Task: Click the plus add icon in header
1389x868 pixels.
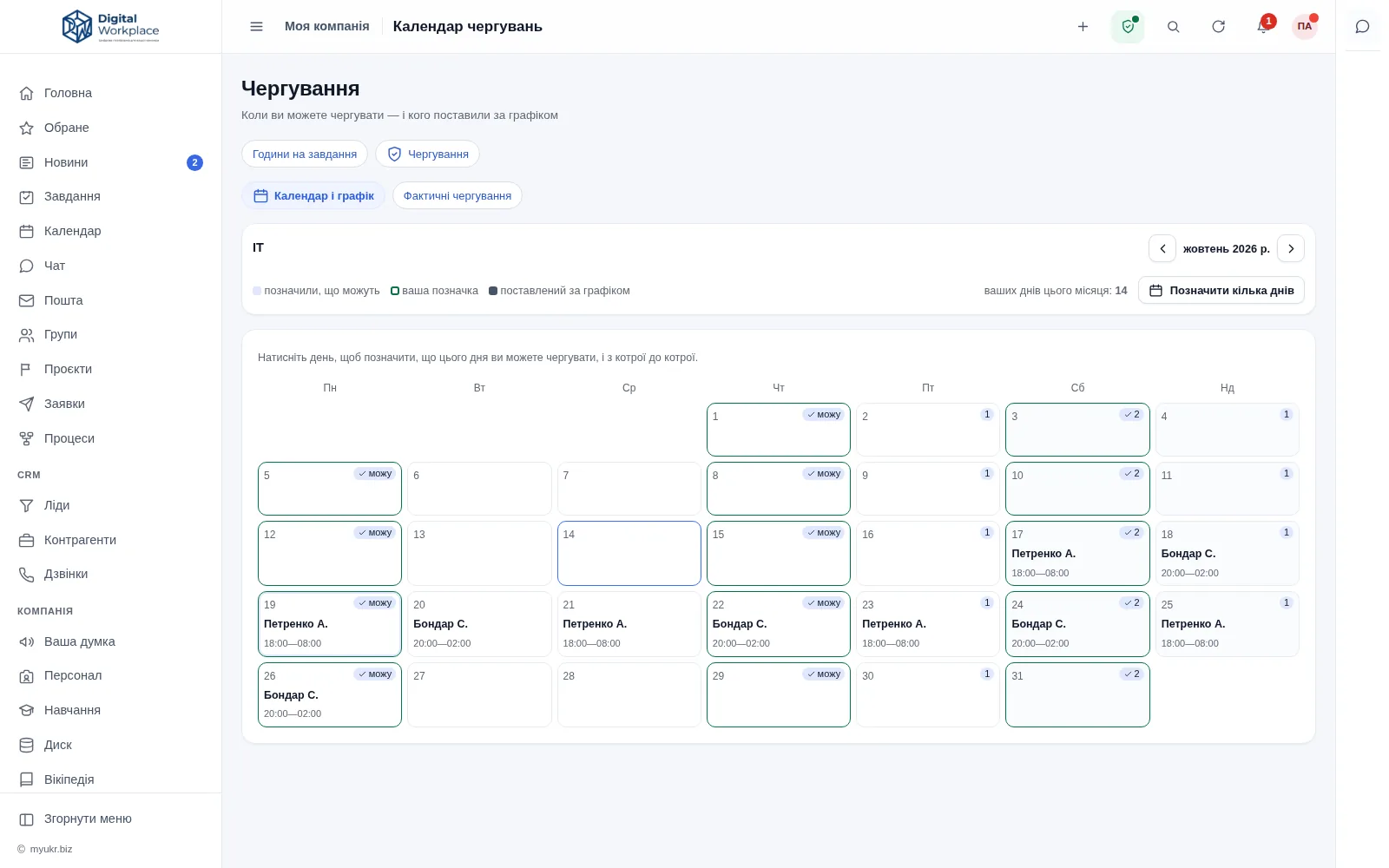Action: click(x=1083, y=27)
